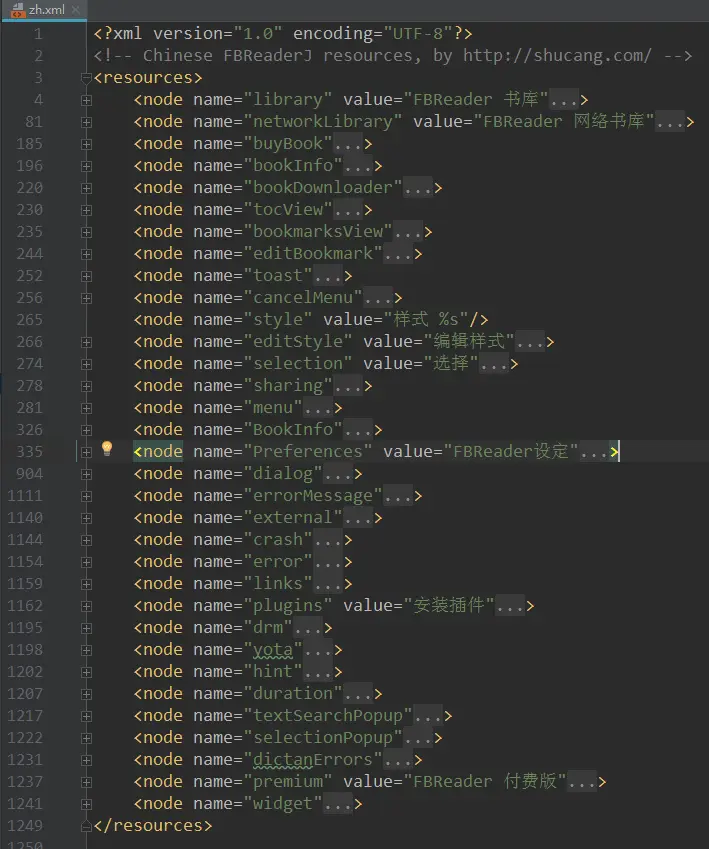The width and height of the screenshot is (709, 849).
Task: Click the "dictanErrors" underlined name
Action: click(x=313, y=760)
